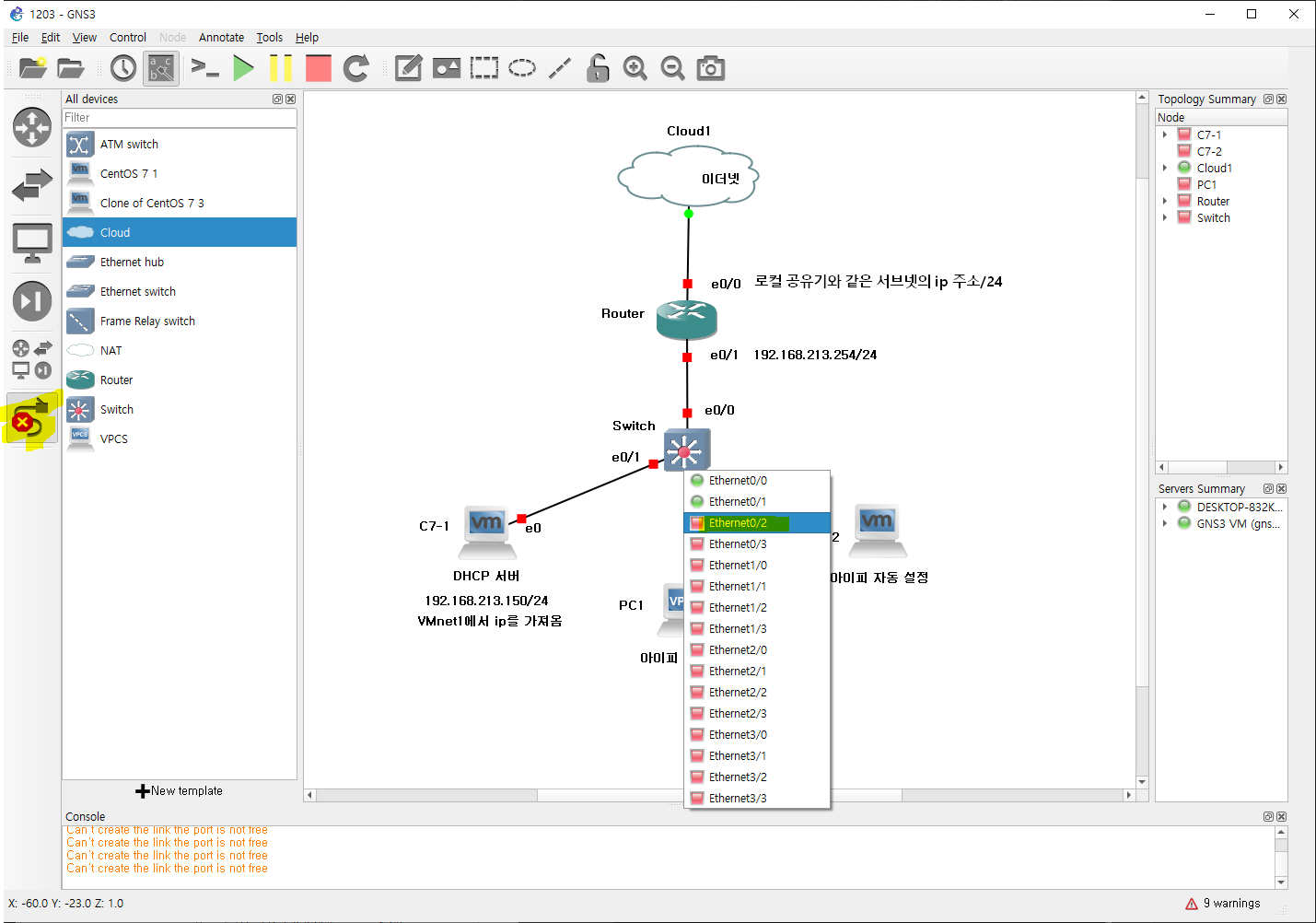Start all nodes with green play icon
The image size is (1316, 923).
point(243,68)
